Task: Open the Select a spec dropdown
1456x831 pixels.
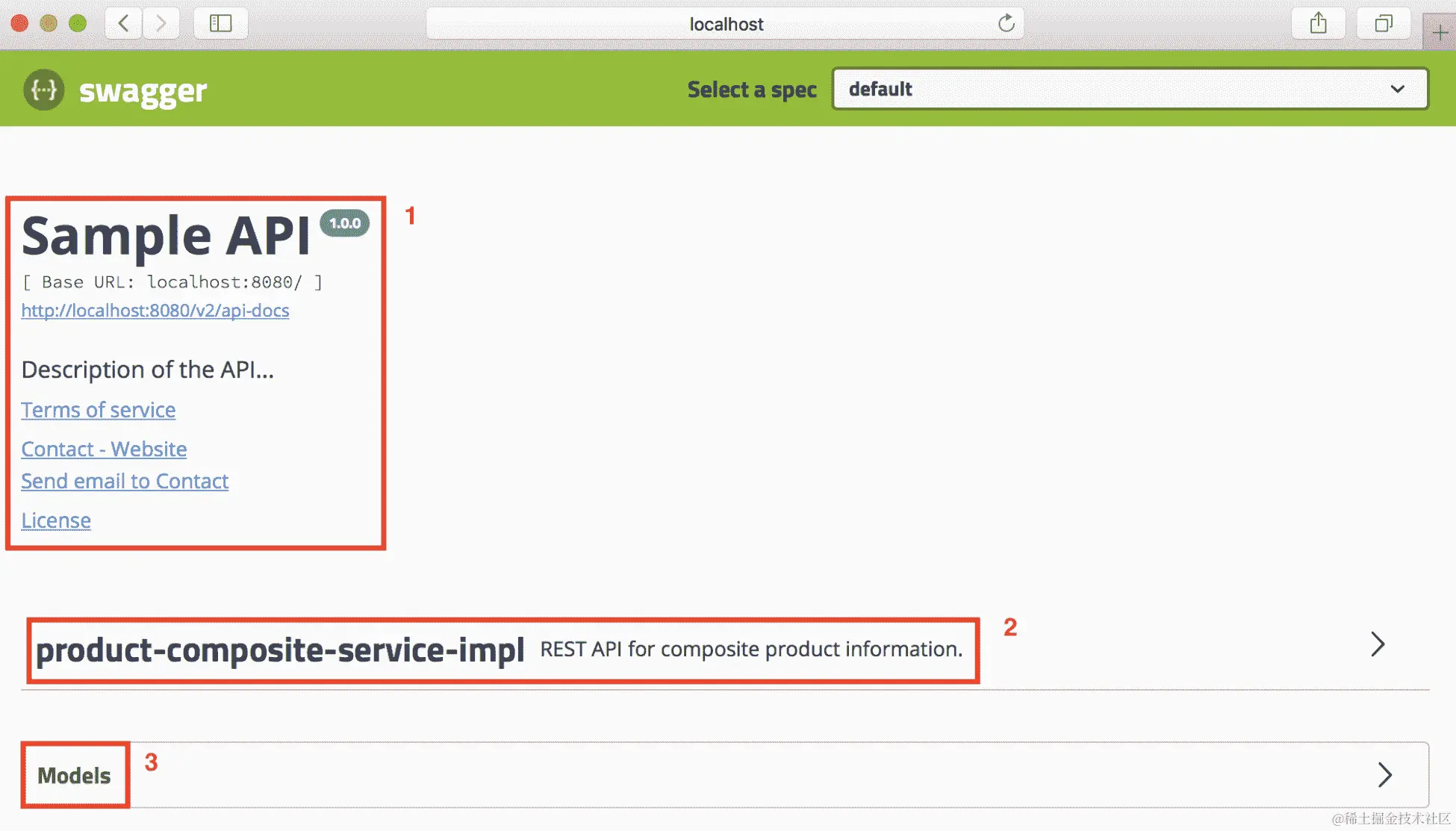Action: click(1130, 89)
